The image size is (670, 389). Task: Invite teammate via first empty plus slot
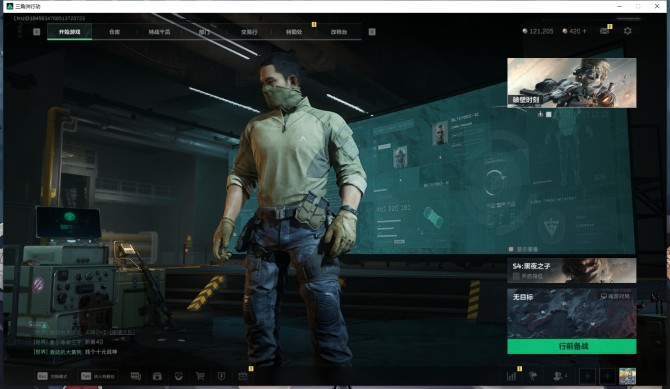point(587,376)
